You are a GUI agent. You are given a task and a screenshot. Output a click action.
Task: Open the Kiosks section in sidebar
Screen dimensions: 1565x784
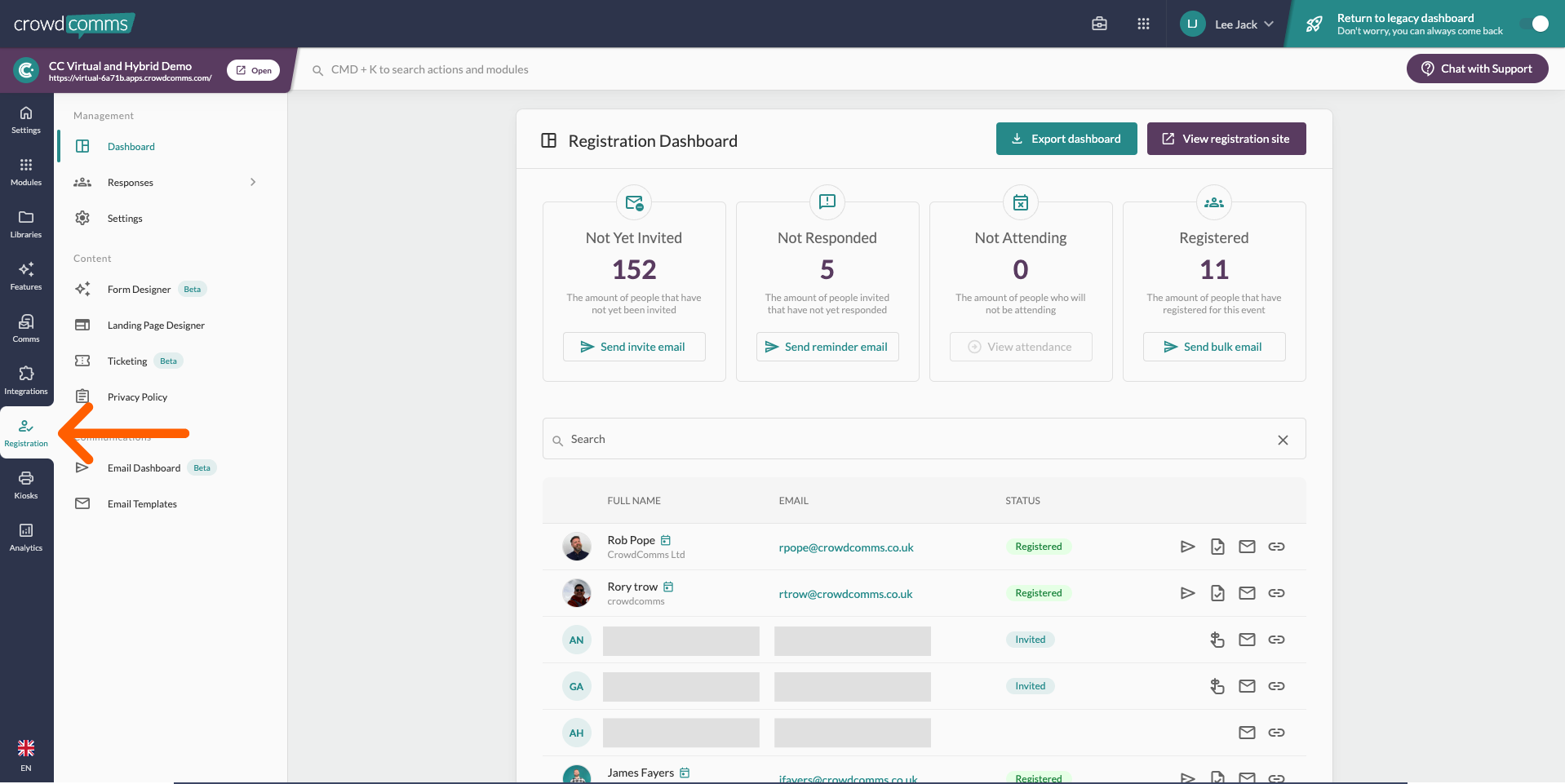click(x=26, y=485)
